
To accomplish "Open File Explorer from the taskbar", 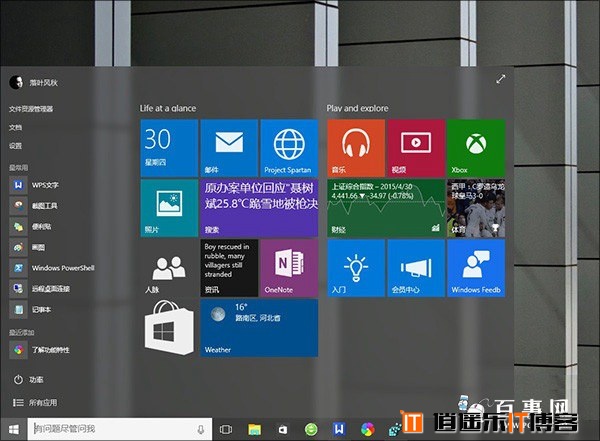I will tap(254, 430).
